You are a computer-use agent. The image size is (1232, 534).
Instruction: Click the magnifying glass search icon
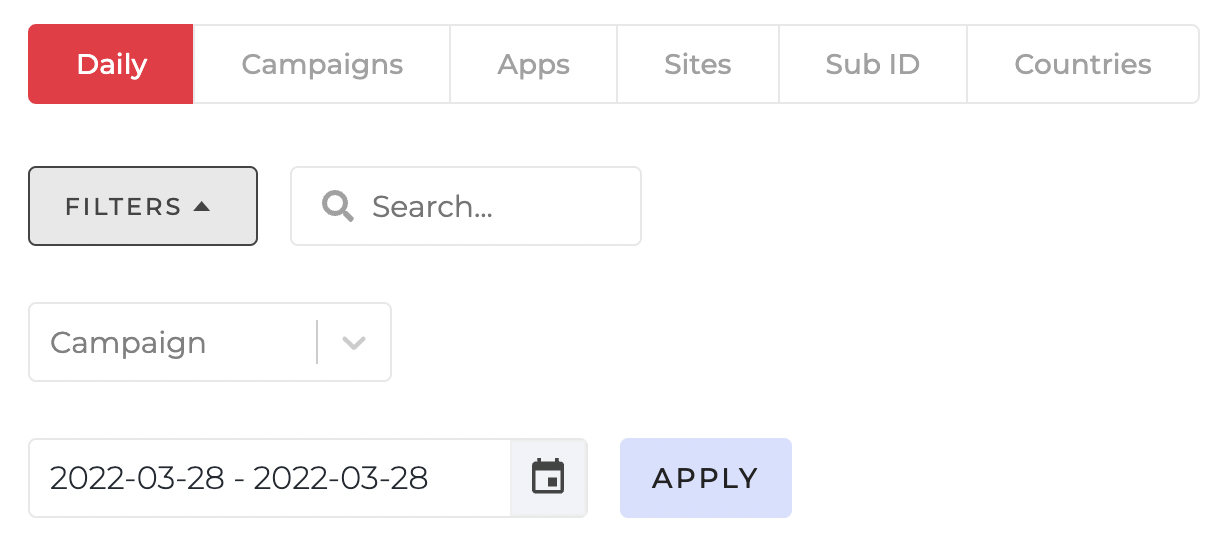click(x=338, y=207)
